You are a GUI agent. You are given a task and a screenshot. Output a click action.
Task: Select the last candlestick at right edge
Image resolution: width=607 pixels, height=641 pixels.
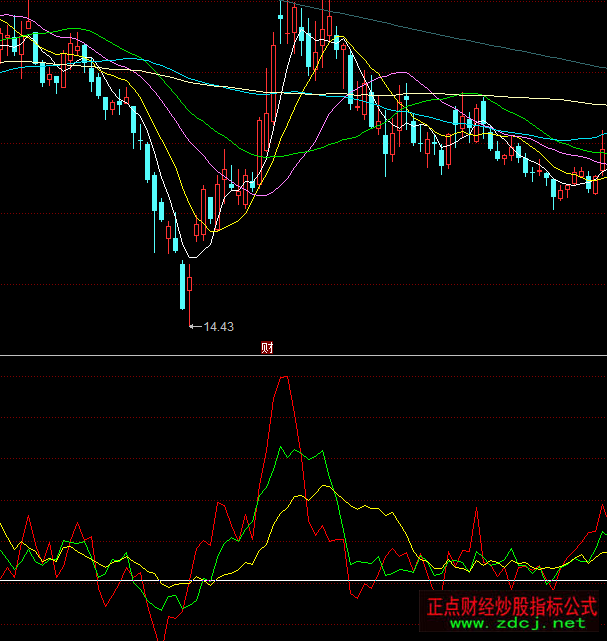602,160
